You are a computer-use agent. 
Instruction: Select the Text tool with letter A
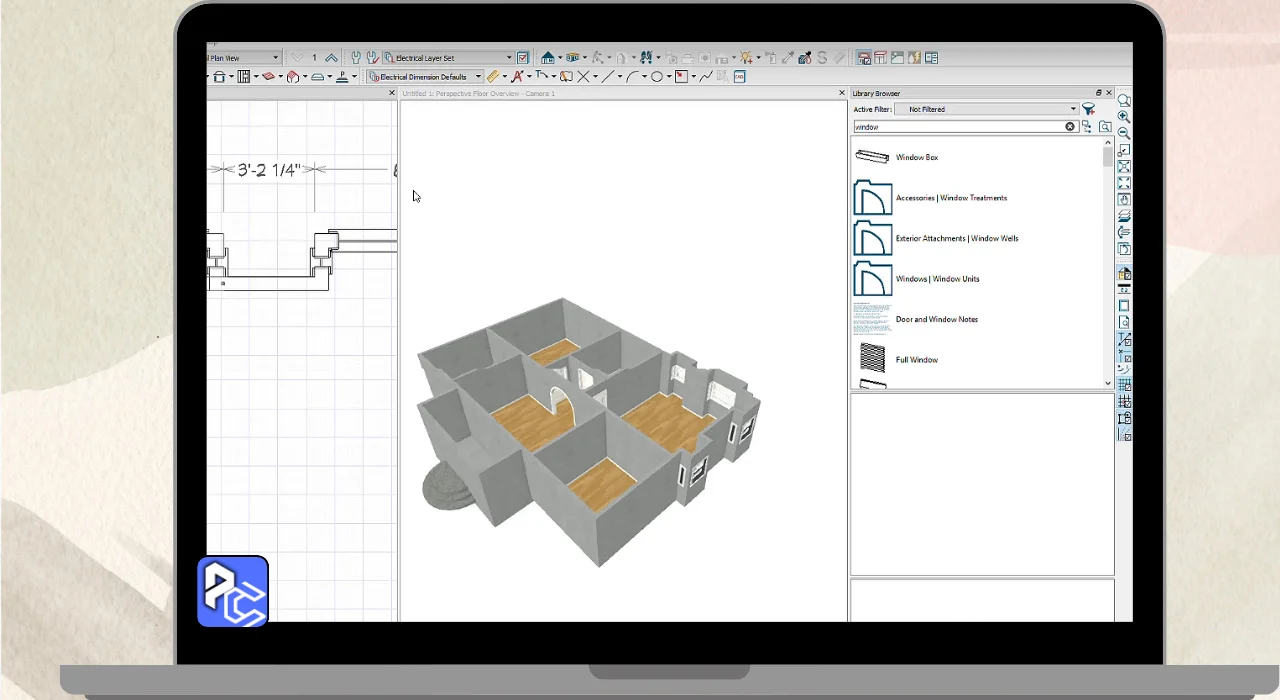[517, 77]
